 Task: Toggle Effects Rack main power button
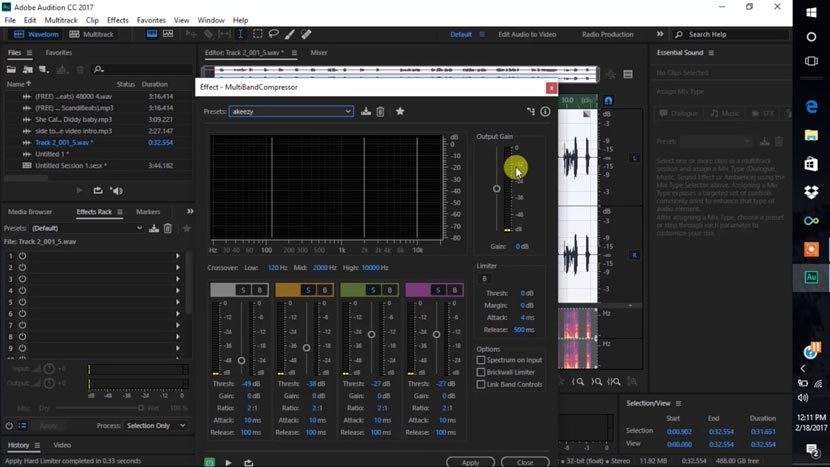tap(9, 426)
